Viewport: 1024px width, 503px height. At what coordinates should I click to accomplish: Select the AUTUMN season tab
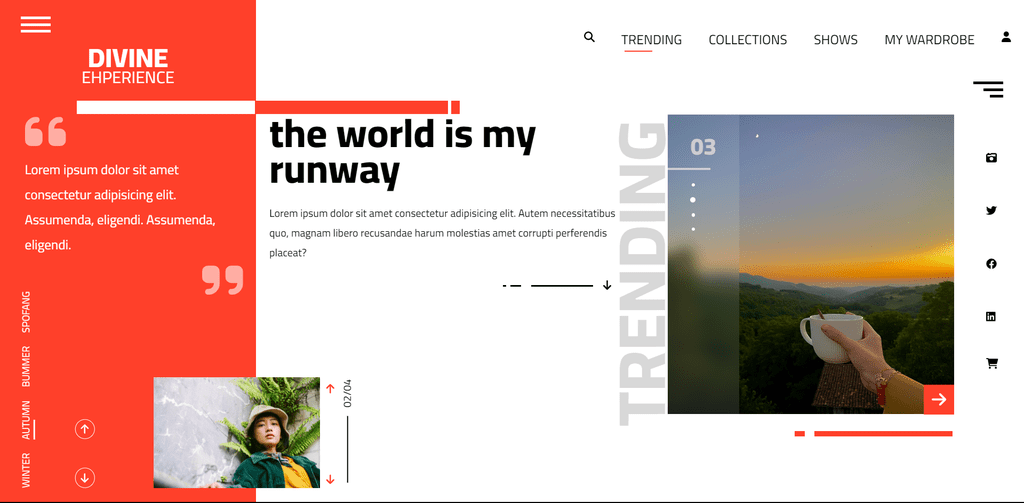(27, 420)
